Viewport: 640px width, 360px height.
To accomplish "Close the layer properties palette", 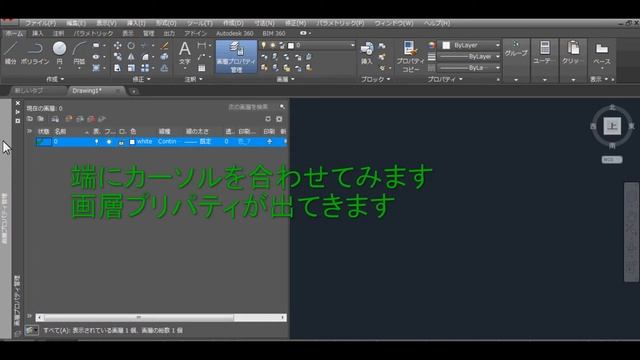I will pos(18,103).
